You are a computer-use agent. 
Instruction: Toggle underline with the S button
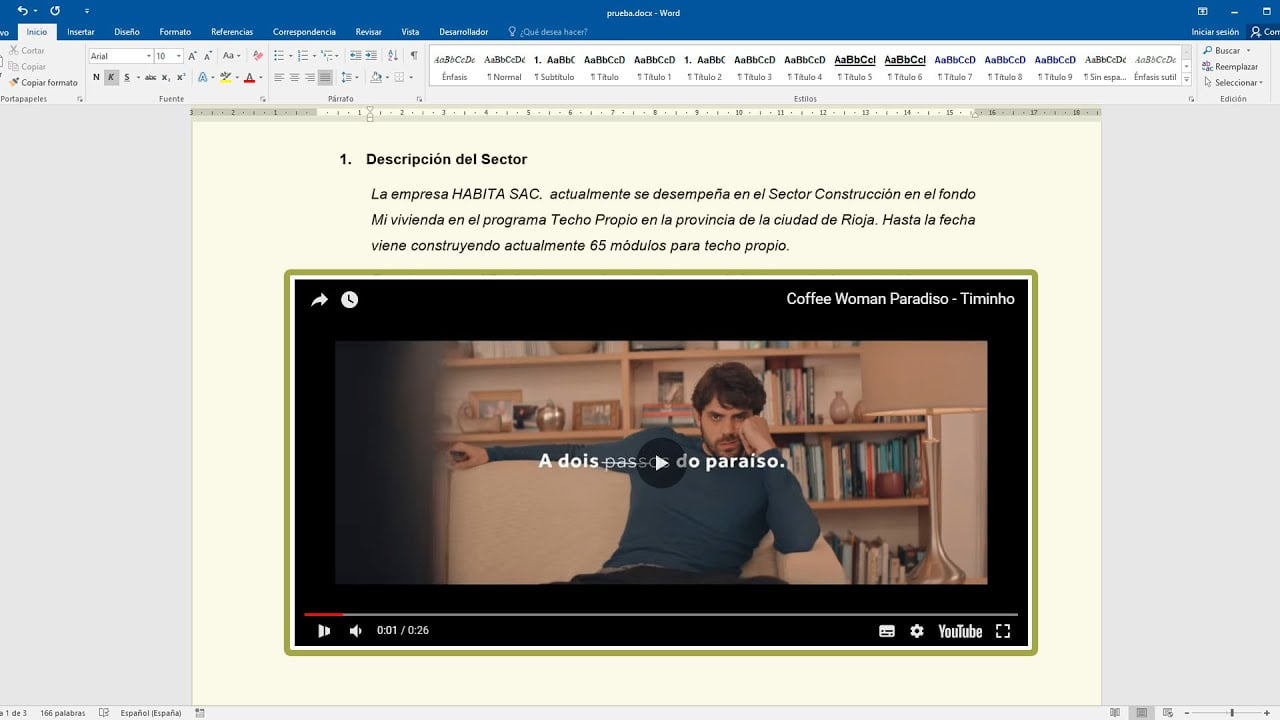[127, 77]
